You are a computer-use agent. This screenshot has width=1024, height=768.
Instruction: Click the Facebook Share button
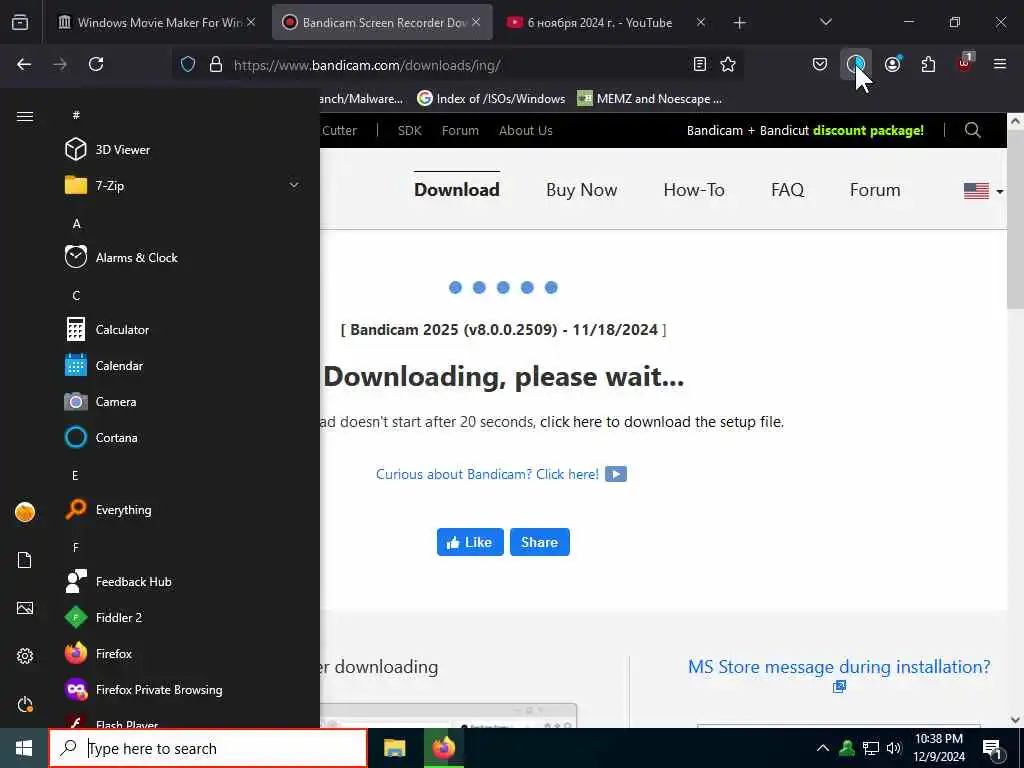pos(539,542)
